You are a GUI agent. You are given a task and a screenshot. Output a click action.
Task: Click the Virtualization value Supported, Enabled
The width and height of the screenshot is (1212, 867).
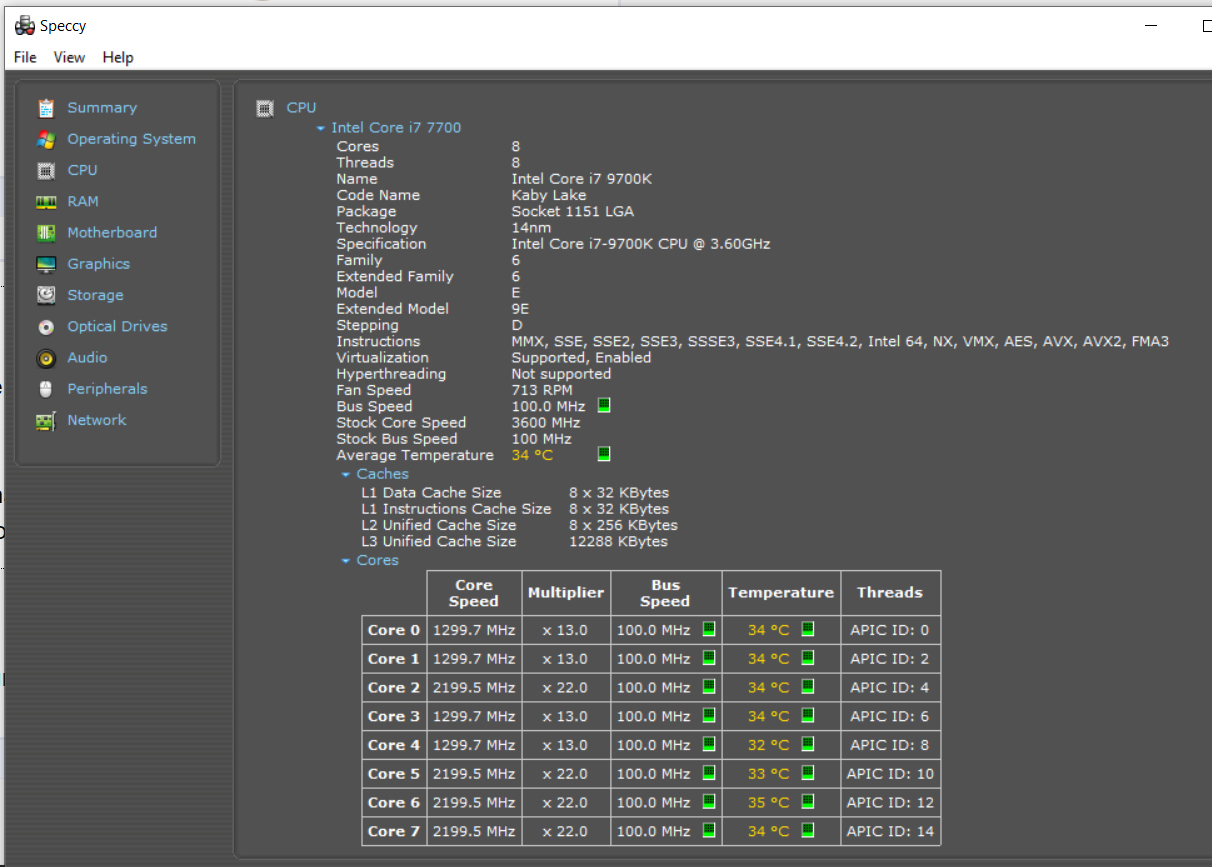(x=581, y=358)
